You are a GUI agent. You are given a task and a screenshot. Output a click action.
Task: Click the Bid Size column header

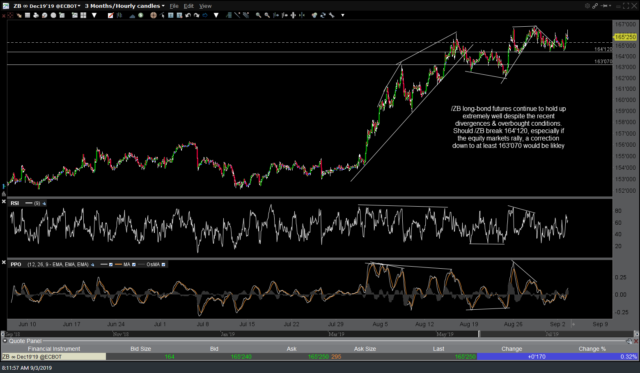click(140, 349)
